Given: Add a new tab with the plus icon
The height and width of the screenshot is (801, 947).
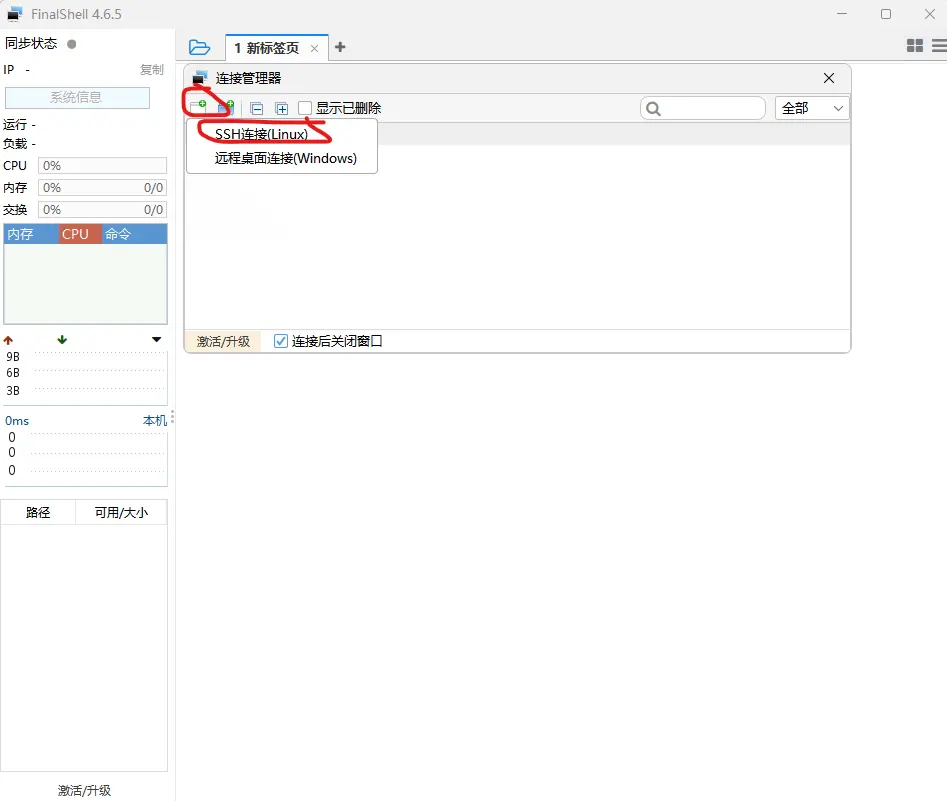Looking at the screenshot, I should click(340, 47).
